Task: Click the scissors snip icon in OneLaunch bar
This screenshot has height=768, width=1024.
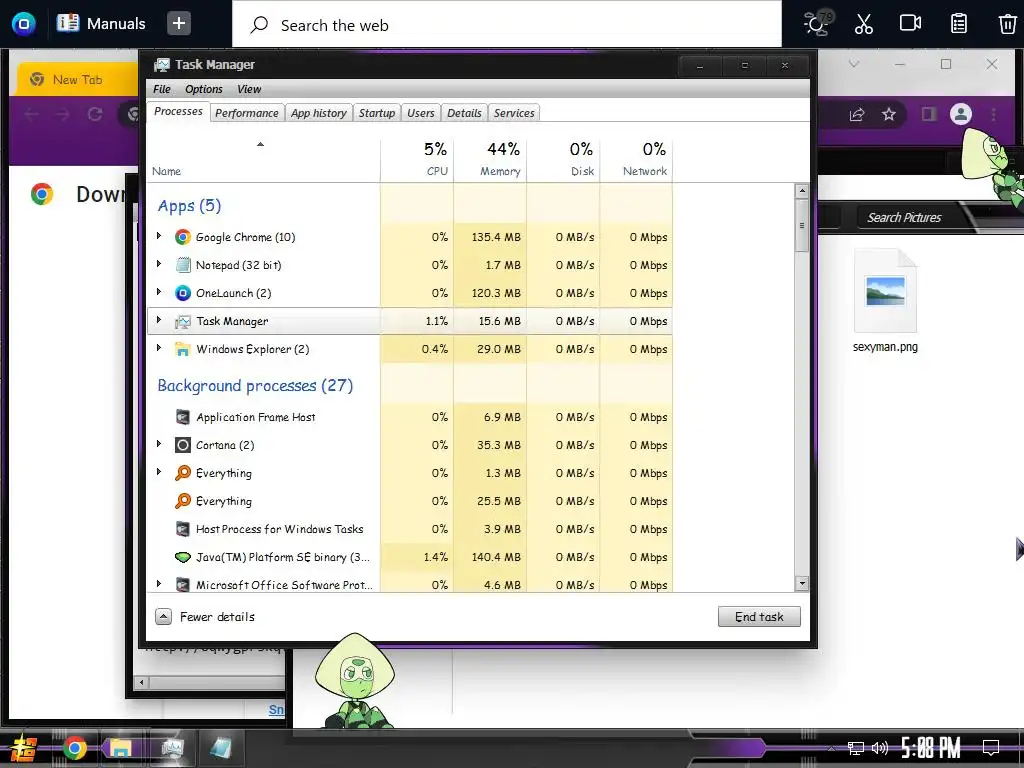Action: click(863, 24)
